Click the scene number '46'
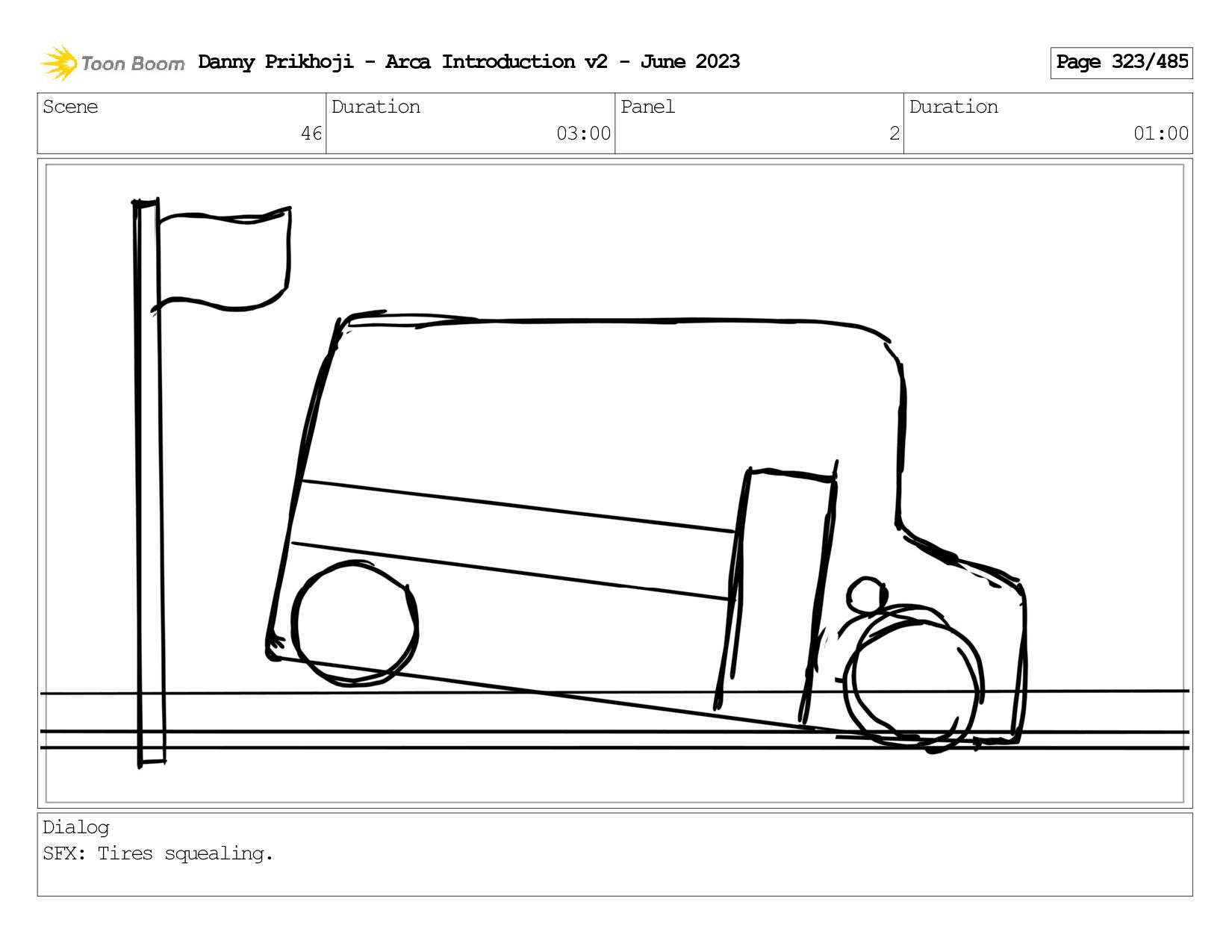The height and width of the screenshot is (952, 1232). point(311,134)
